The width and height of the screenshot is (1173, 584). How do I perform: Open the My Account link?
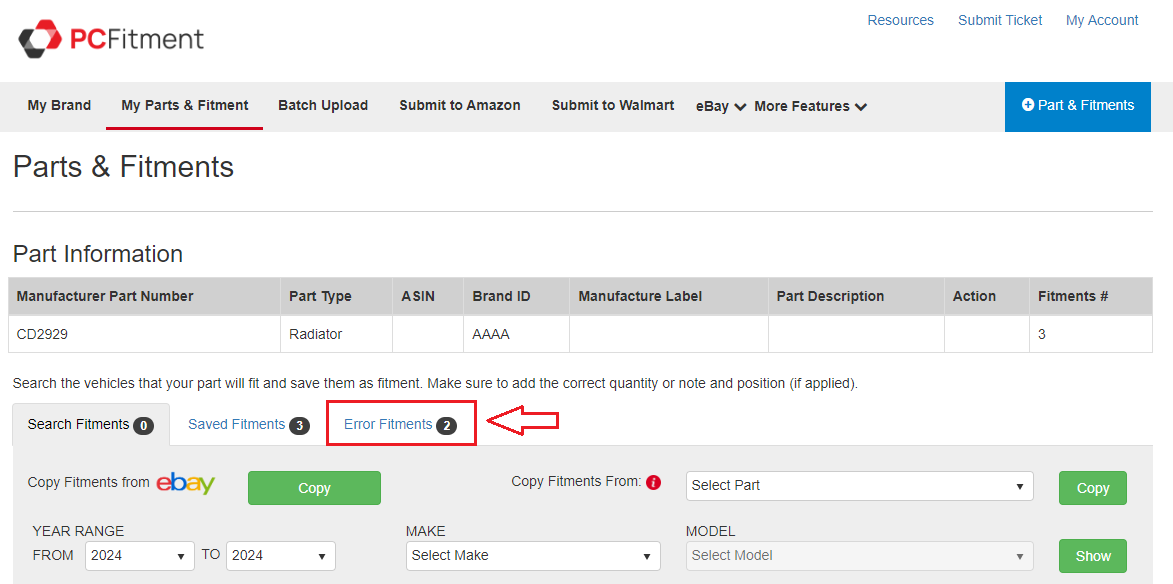click(1102, 20)
